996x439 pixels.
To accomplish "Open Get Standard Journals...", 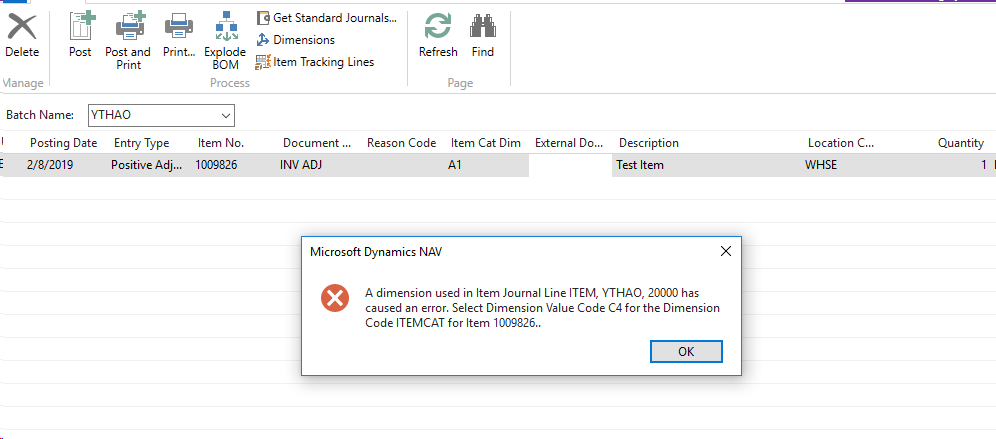I will coord(326,18).
